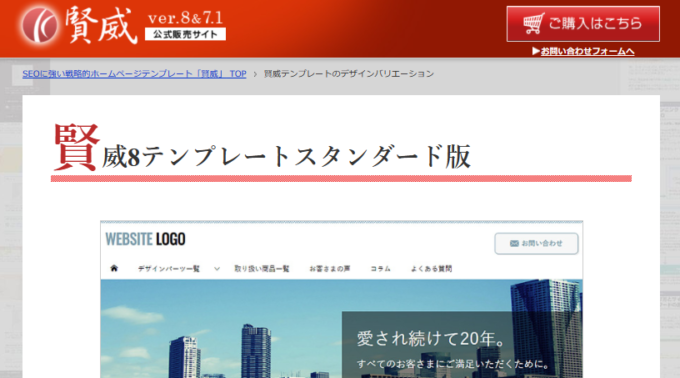The image size is (680, 378).
Task: Click the home icon in template navigation
Action: coord(114,268)
